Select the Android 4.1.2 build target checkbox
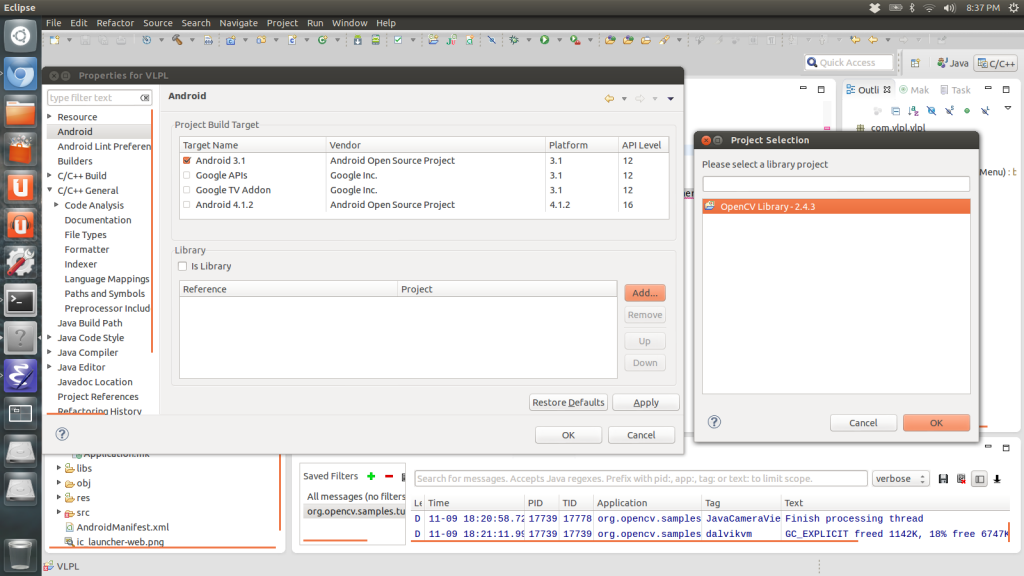1024x576 pixels. tap(186, 205)
